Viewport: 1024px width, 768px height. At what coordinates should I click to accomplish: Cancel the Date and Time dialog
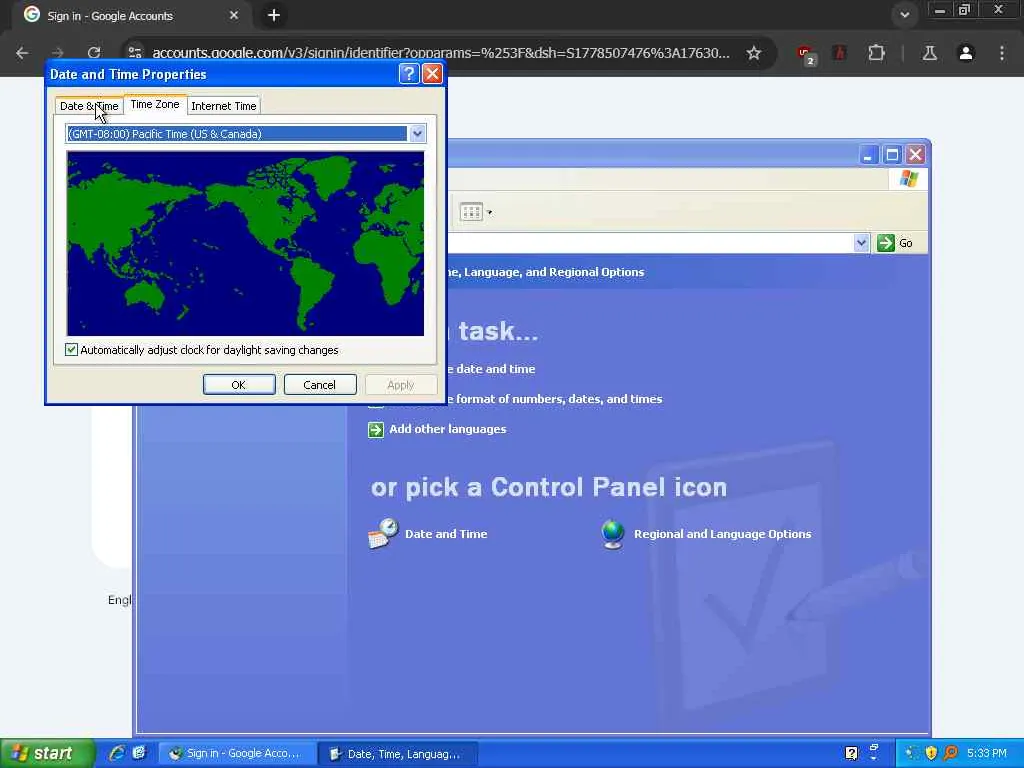(320, 385)
